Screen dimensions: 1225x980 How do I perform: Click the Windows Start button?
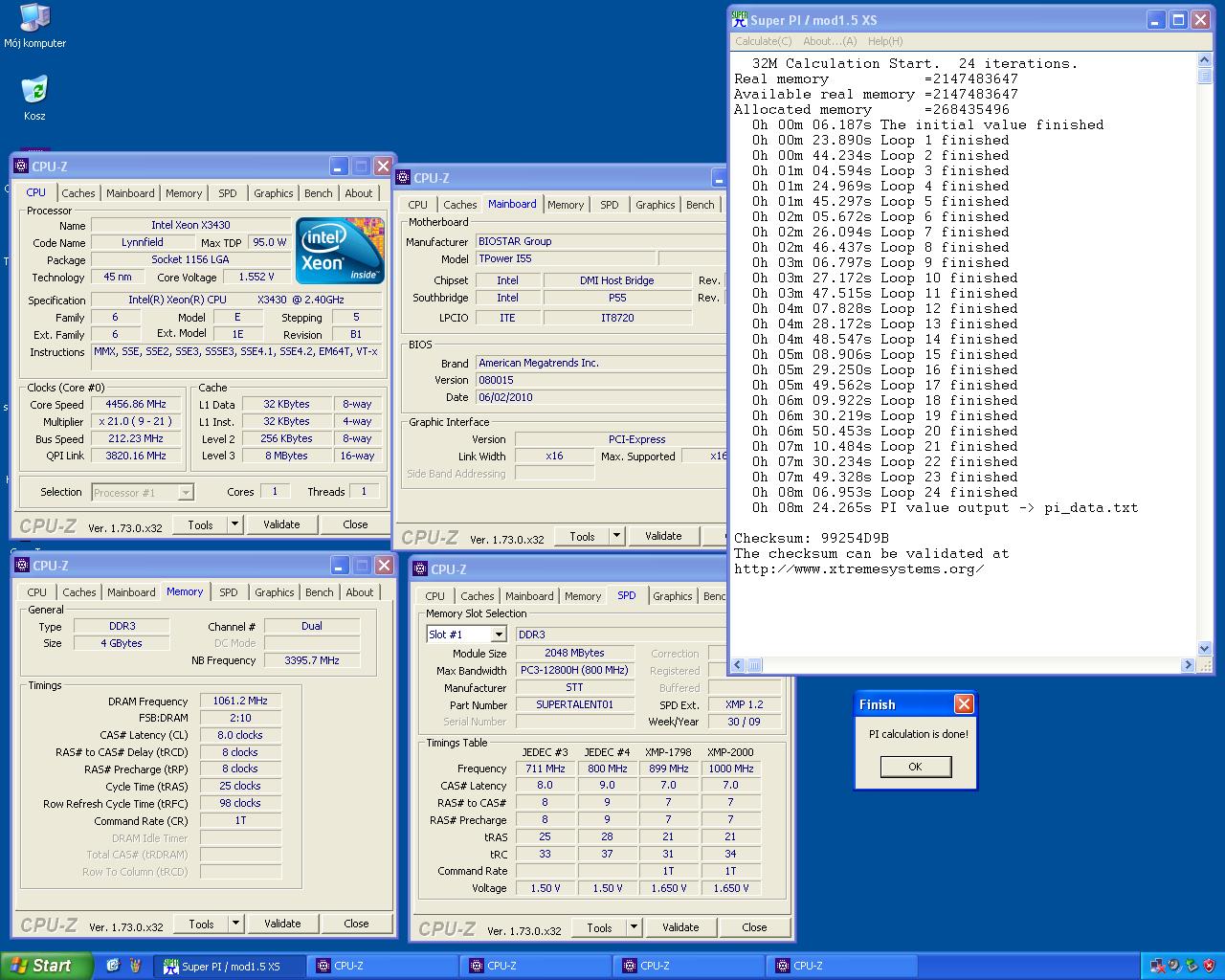point(46,966)
